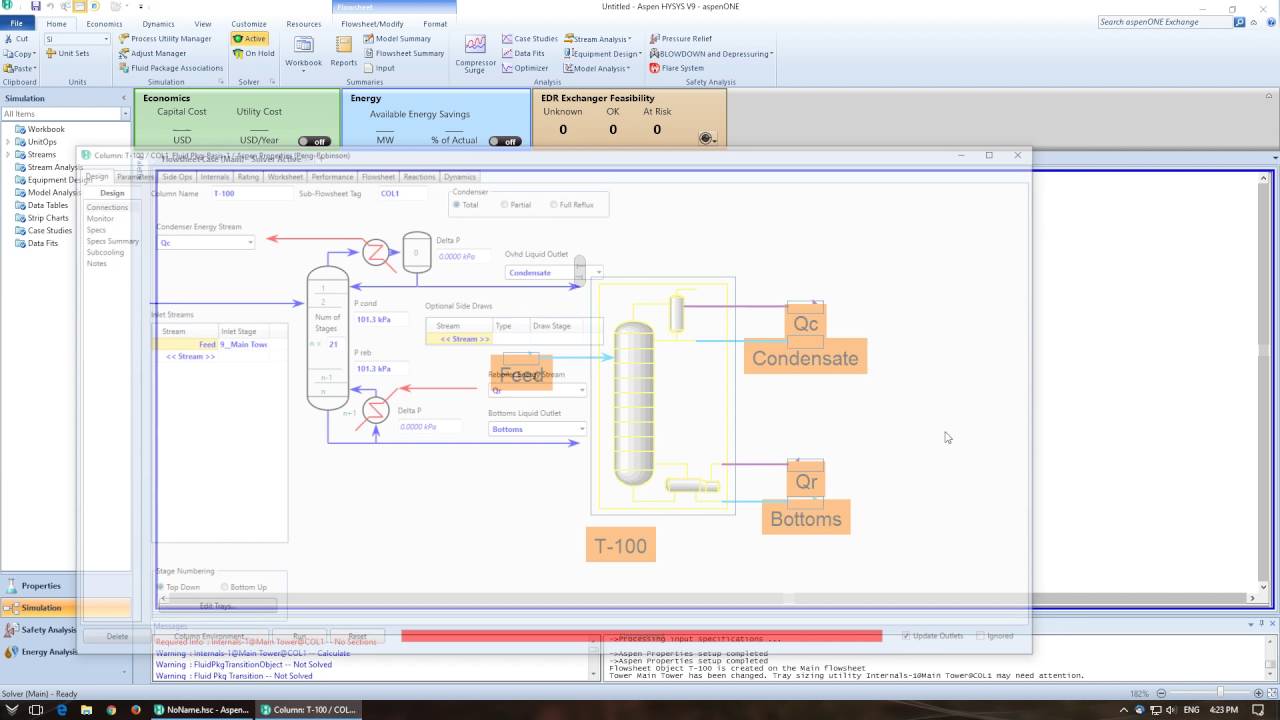
Task: Click the Run button in column window
Action: (300, 636)
